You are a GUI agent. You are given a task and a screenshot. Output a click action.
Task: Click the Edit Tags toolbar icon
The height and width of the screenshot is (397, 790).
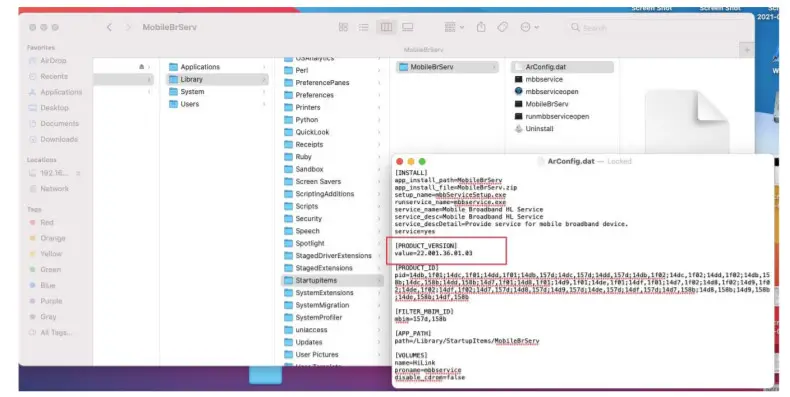tap(502, 27)
